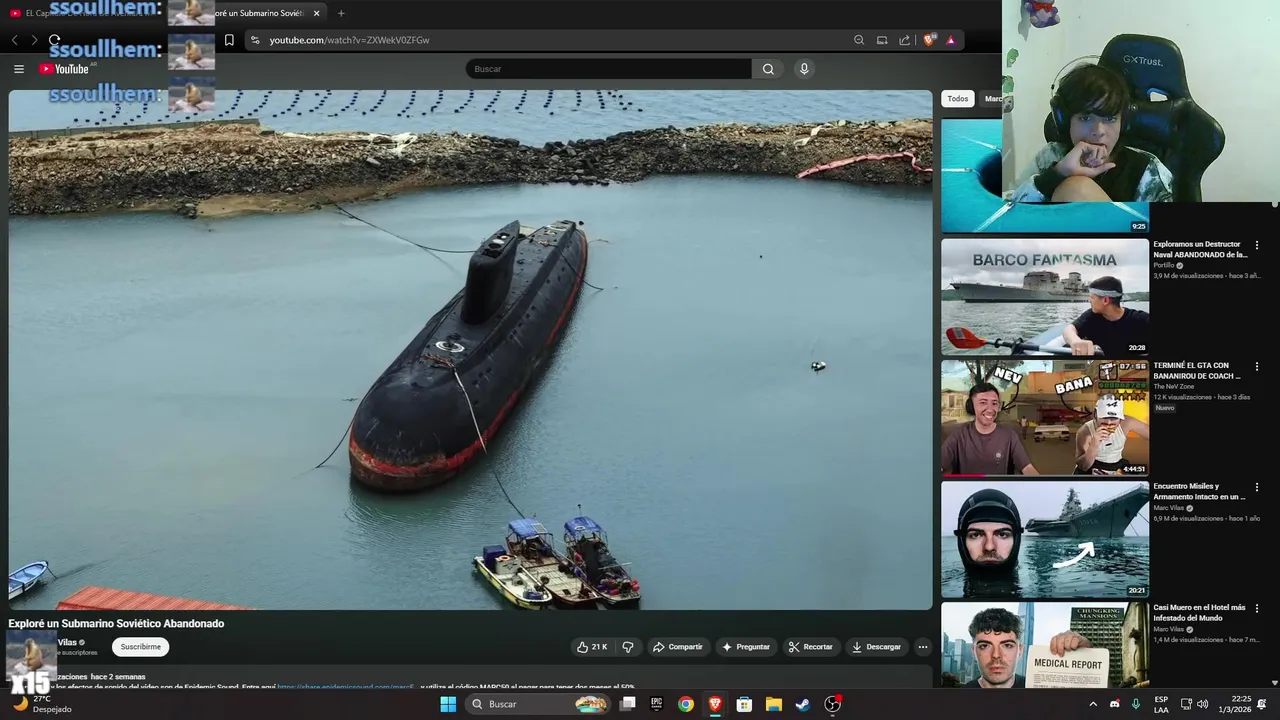The height and width of the screenshot is (720, 1280).
Task: Click the Suscribirme button
Action: pos(140,647)
